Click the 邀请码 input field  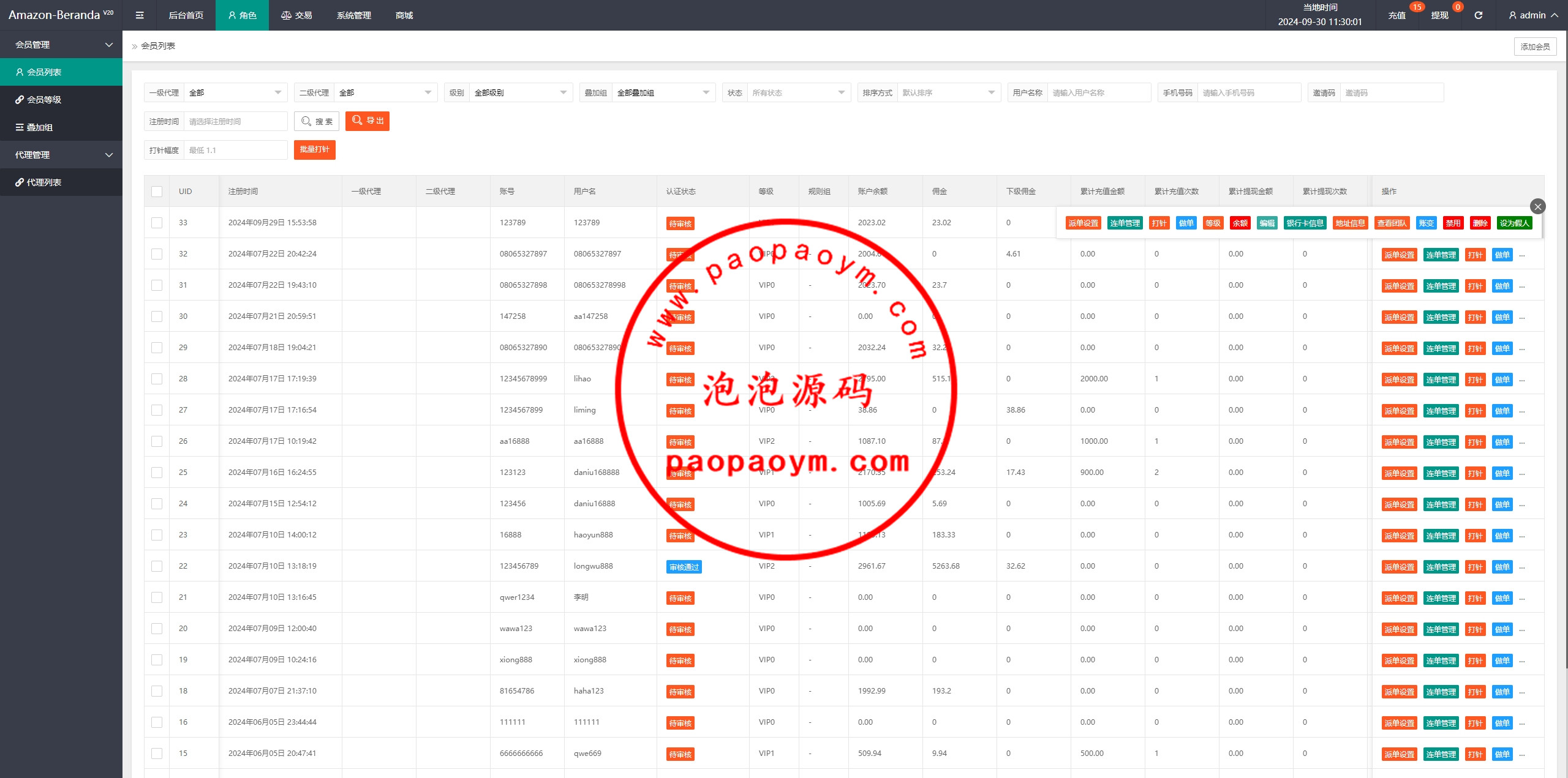click(x=1392, y=92)
